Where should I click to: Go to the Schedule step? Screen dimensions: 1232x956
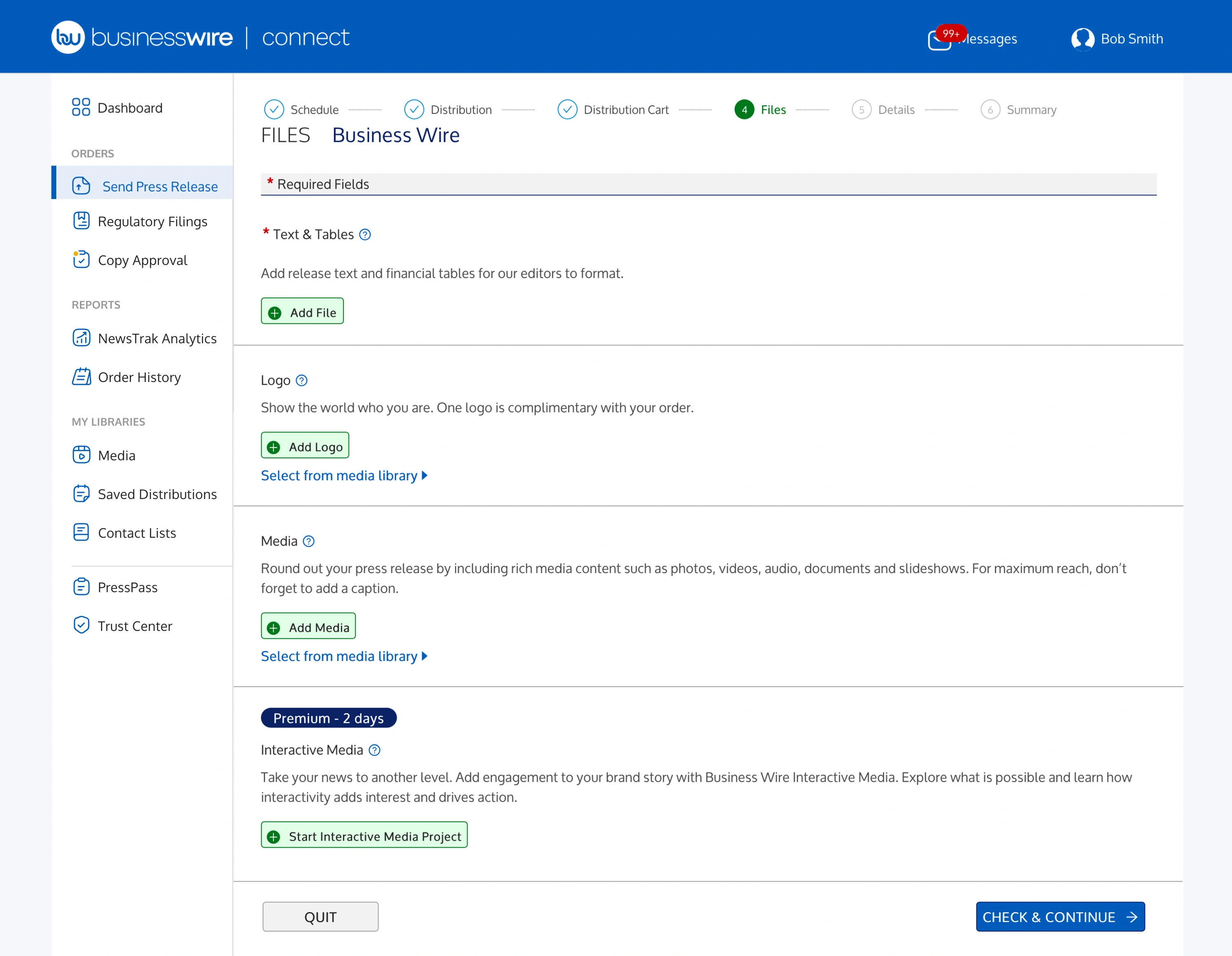click(301, 110)
